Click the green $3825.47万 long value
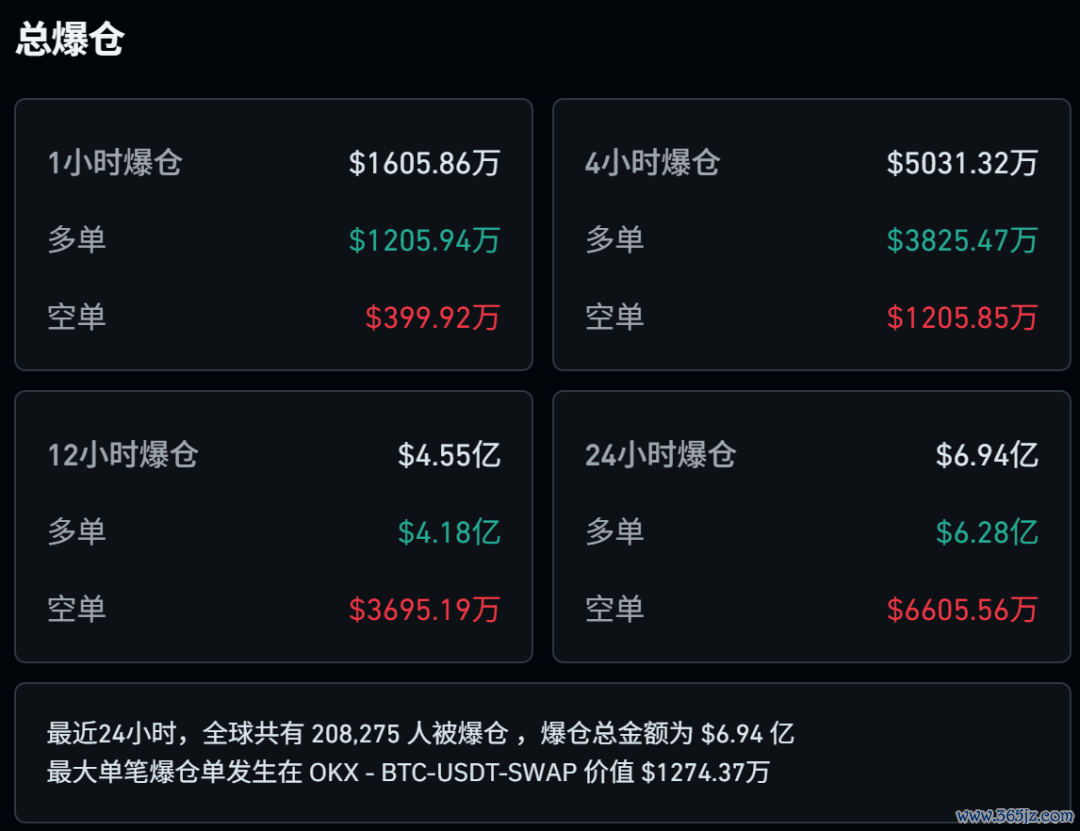 coord(962,240)
